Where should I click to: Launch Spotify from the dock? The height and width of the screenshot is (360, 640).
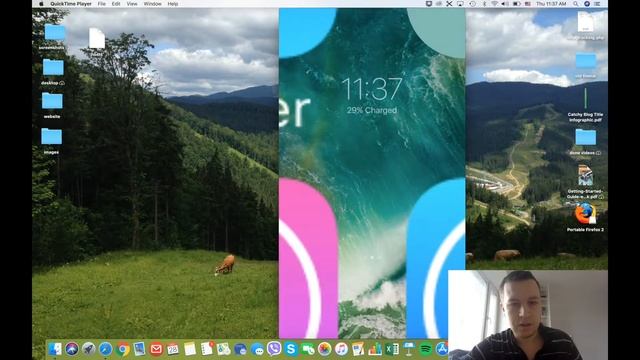[x=426, y=349]
